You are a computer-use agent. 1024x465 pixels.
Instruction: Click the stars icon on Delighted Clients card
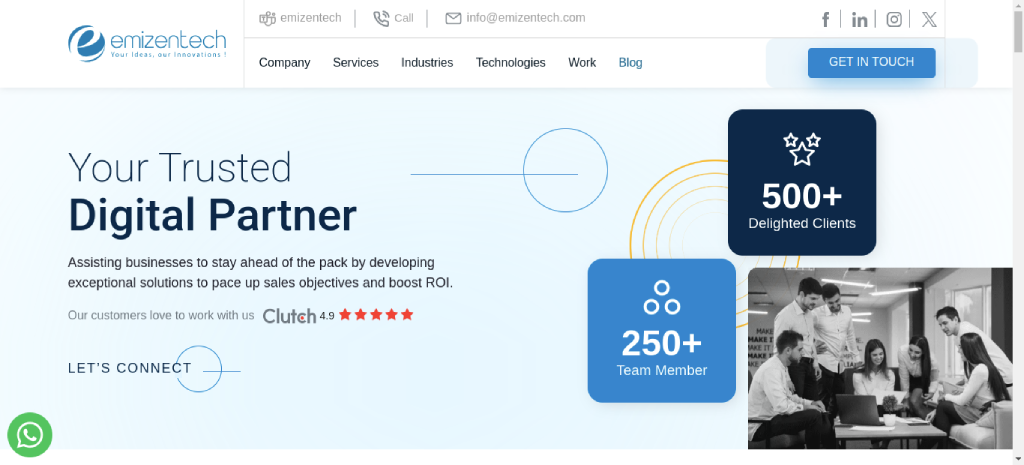coord(801,149)
